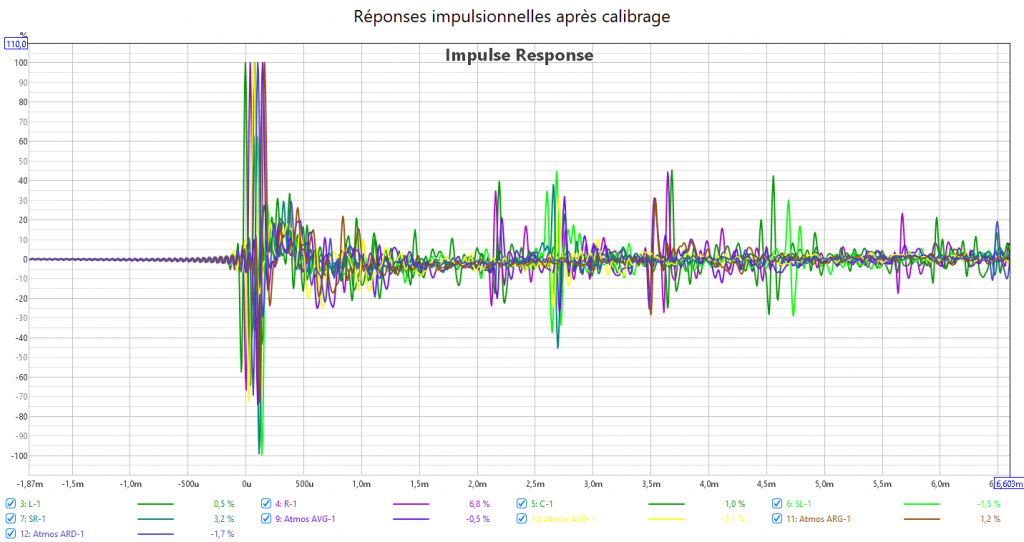Click the R-1 purple line color sample
This screenshot has width=1024, height=542.
411,504
